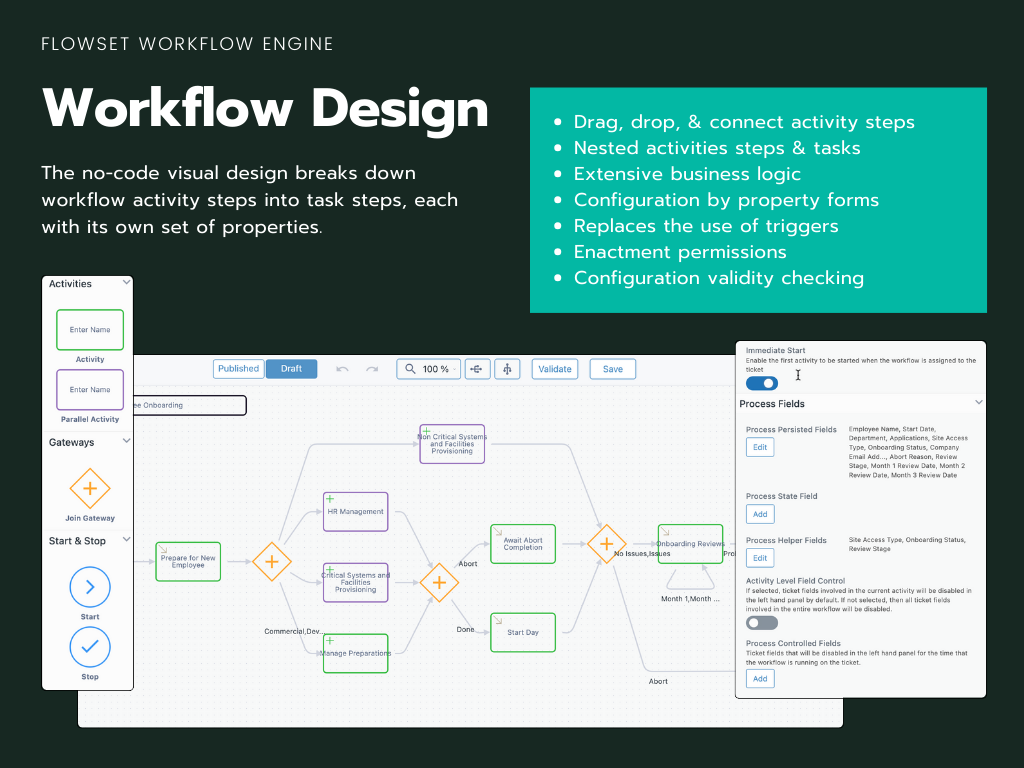The image size is (1024, 768).
Task: Switch to the Draft tab
Action: click(x=291, y=369)
